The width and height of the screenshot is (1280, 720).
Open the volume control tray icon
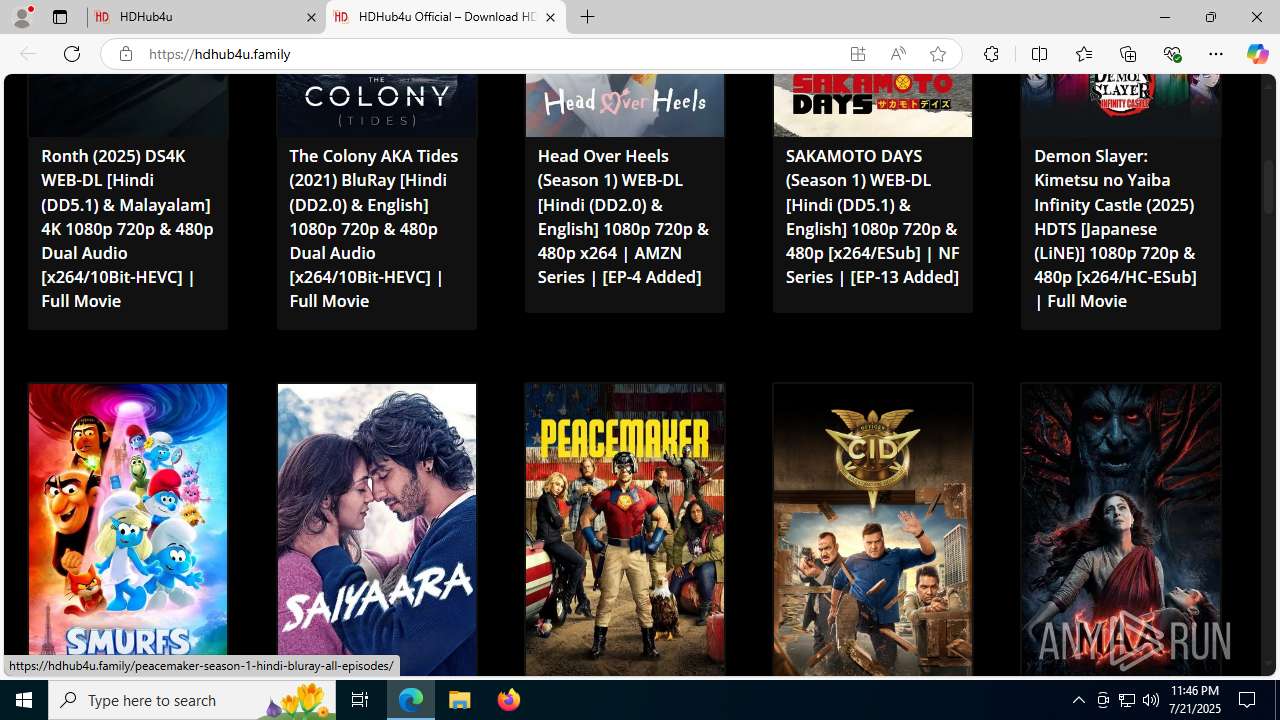coord(1151,700)
